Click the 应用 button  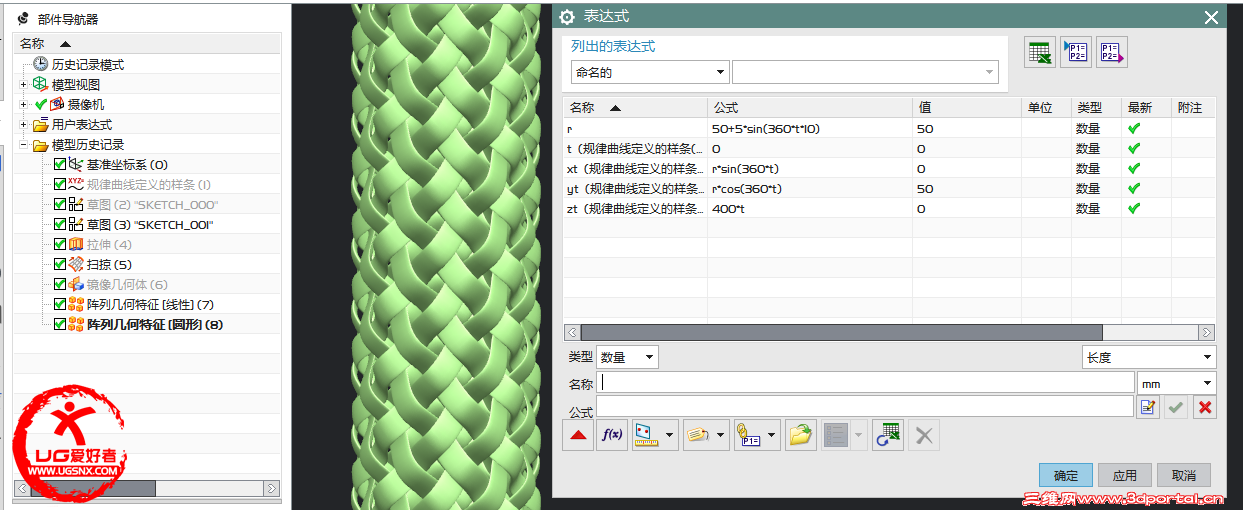tap(1125, 475)
